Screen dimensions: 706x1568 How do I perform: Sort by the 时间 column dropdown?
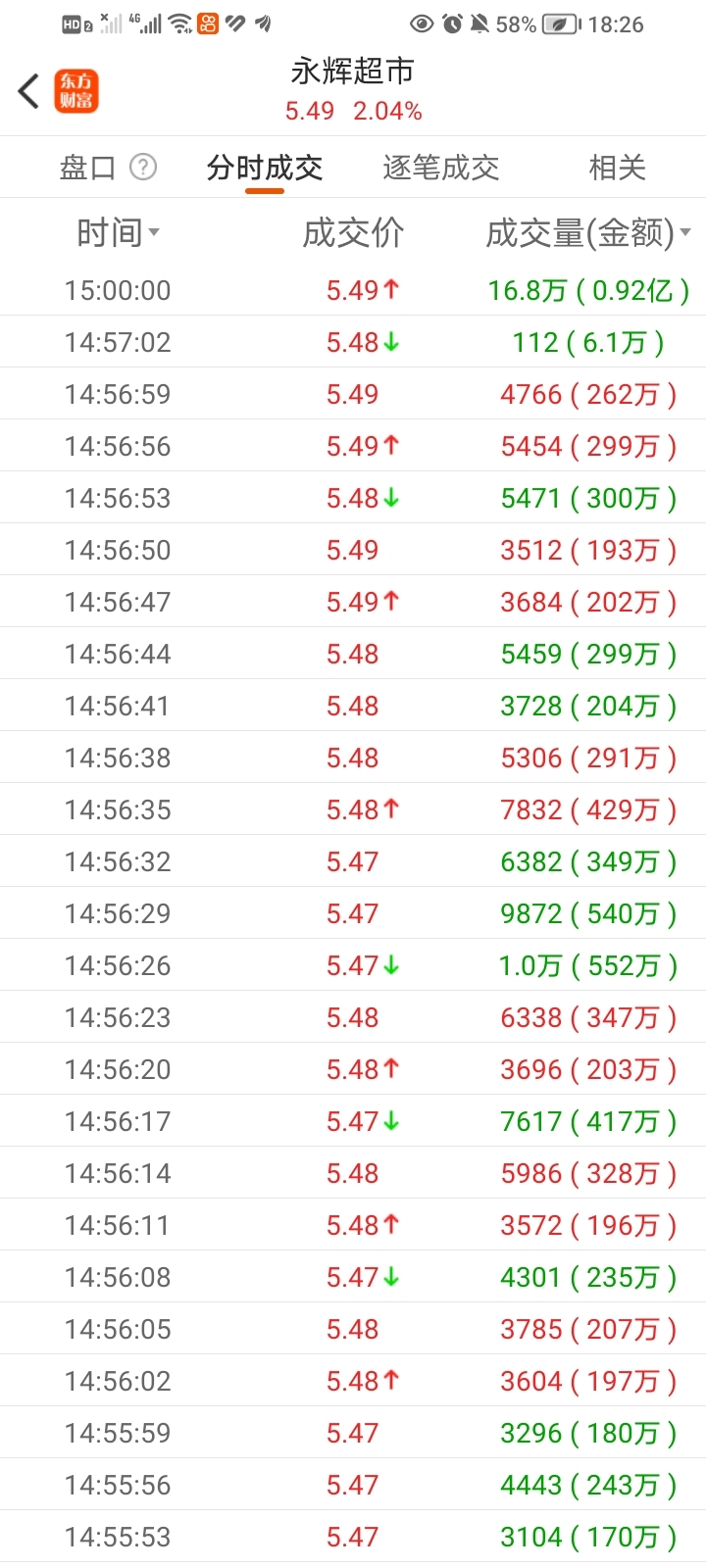pyautogui.click(x=118, y=233)
